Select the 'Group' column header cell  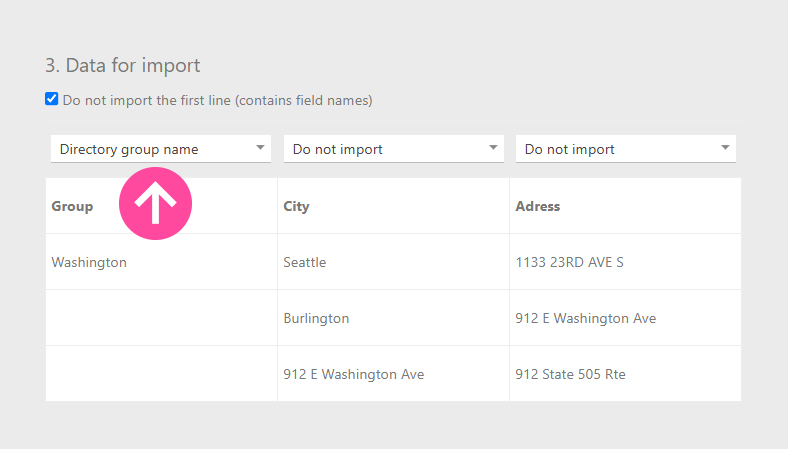pyautogui.click(x=73, y=206)
